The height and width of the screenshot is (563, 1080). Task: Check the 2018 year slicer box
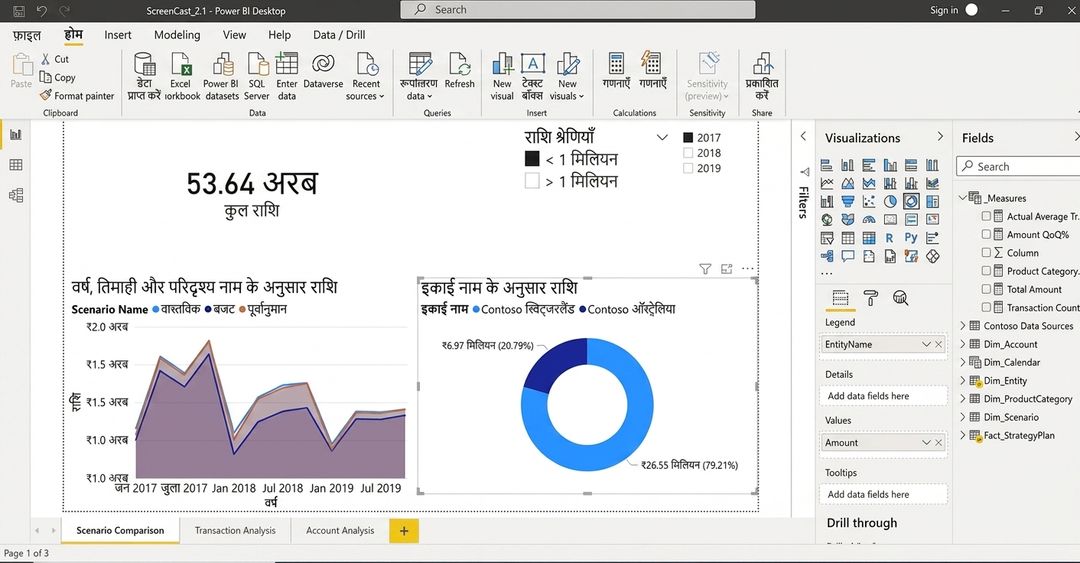coord(687,153)
